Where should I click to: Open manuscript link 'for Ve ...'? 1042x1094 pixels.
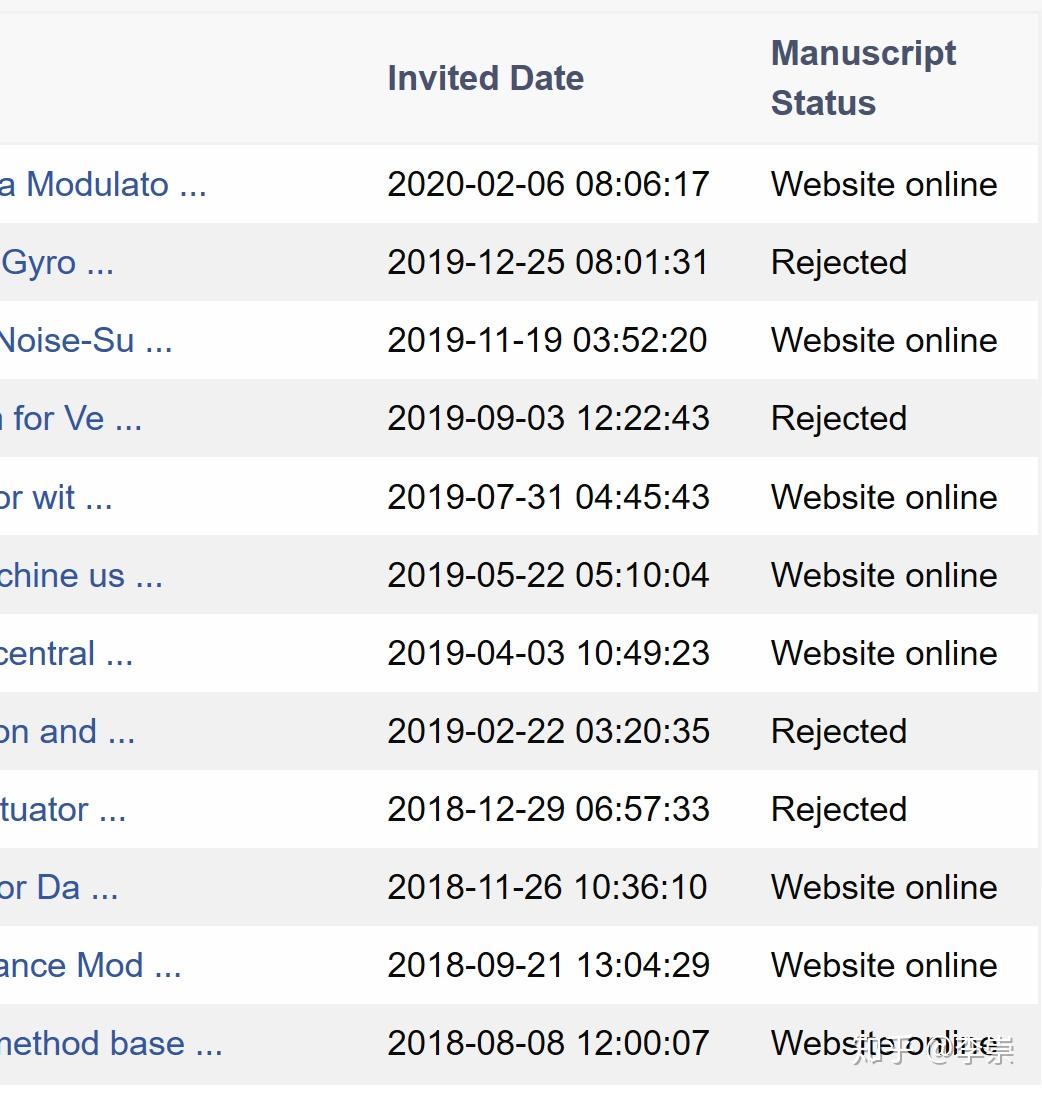point(70,419)
